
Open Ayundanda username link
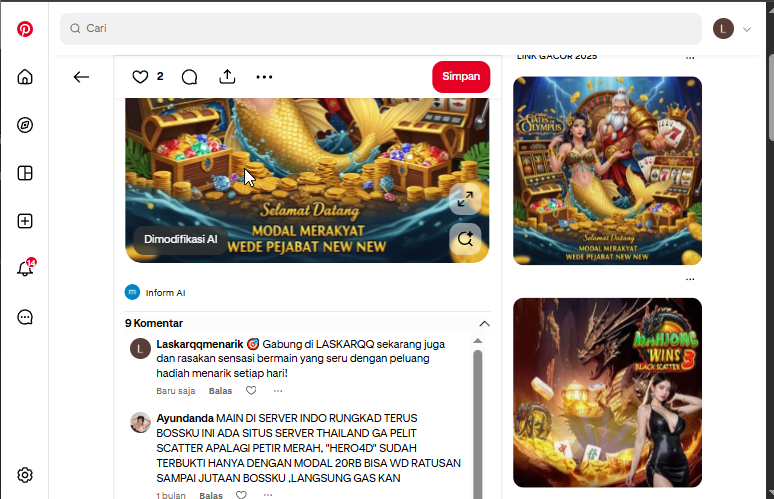click(x=185, y=418)
